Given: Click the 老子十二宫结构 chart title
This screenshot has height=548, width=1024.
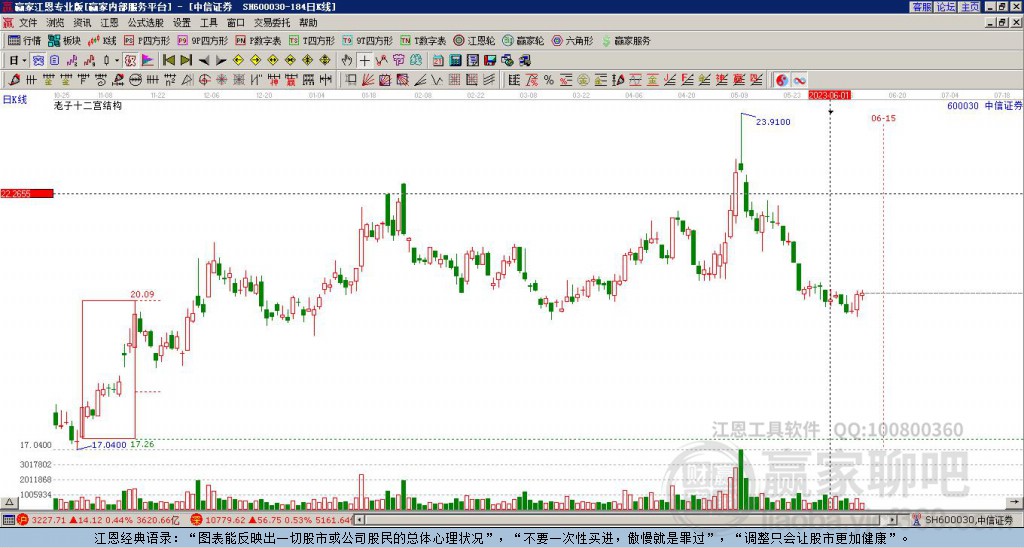Looking at the screenshot, I should pos(88,105).
